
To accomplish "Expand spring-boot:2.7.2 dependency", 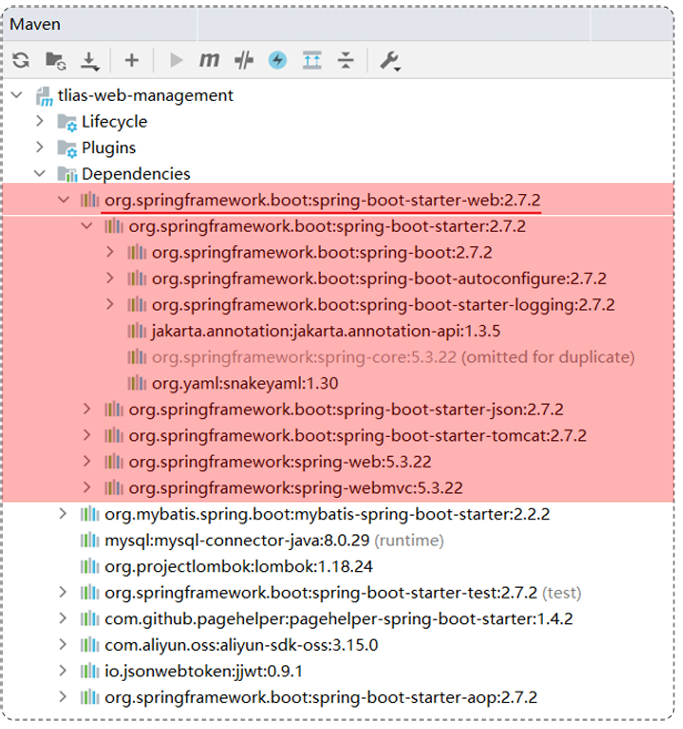I will (x=110, y=252).
